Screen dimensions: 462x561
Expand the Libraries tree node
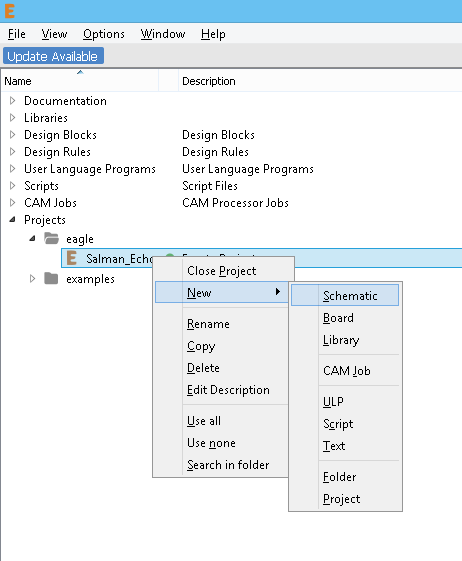13,117
